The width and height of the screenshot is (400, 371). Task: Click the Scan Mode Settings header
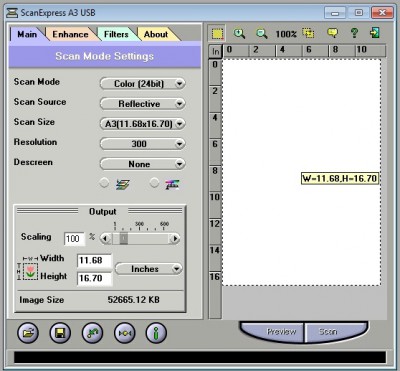point(105,56)
